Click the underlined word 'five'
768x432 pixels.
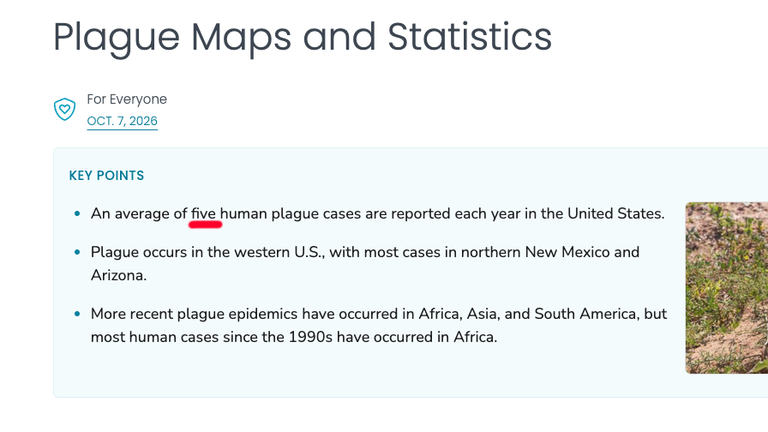[203, 214]
